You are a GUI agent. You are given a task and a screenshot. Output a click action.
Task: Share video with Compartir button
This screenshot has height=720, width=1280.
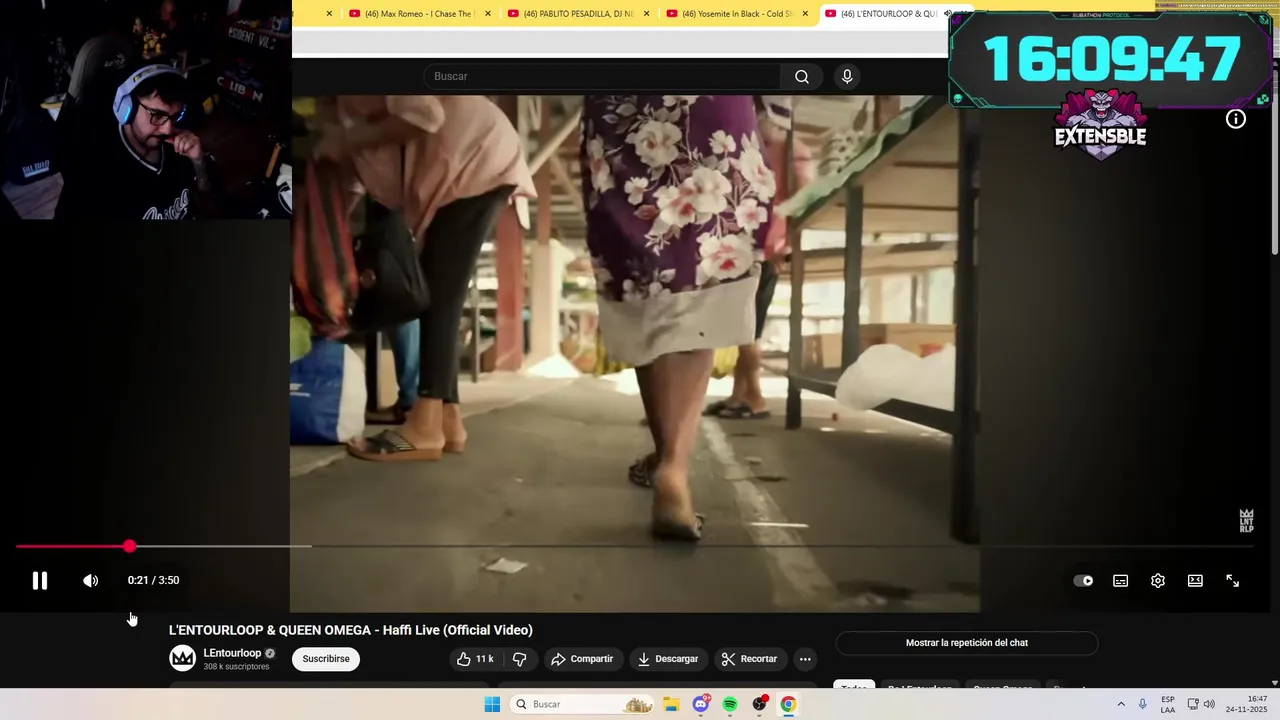(x=582, y=659)
